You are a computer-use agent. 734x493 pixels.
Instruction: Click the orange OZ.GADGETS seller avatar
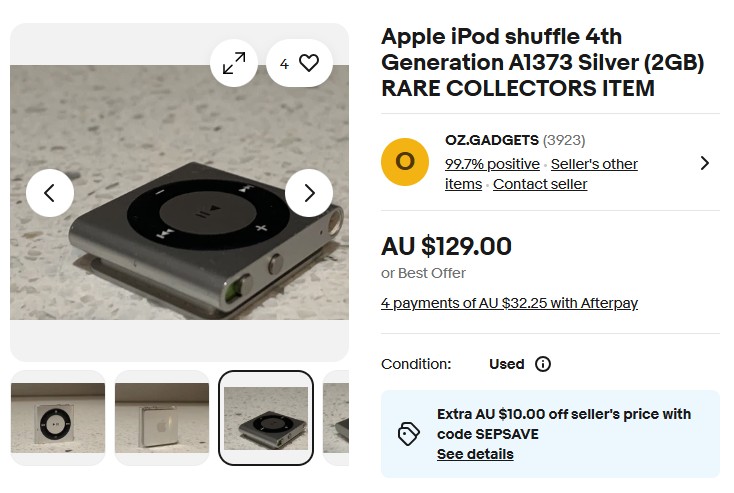(x=405, y=162)
